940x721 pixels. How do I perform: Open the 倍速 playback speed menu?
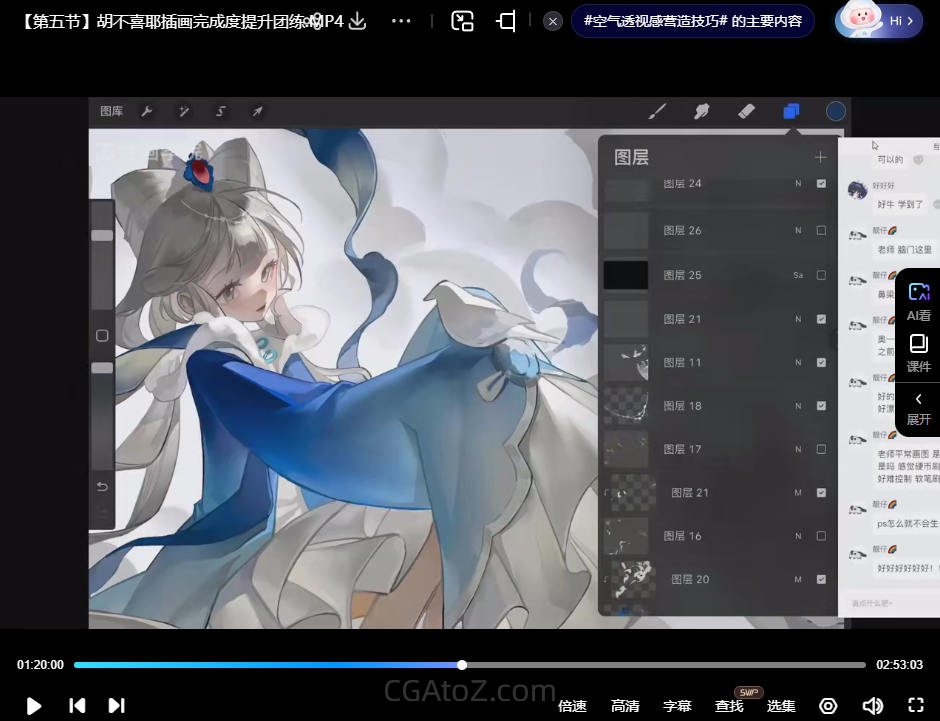572,706
